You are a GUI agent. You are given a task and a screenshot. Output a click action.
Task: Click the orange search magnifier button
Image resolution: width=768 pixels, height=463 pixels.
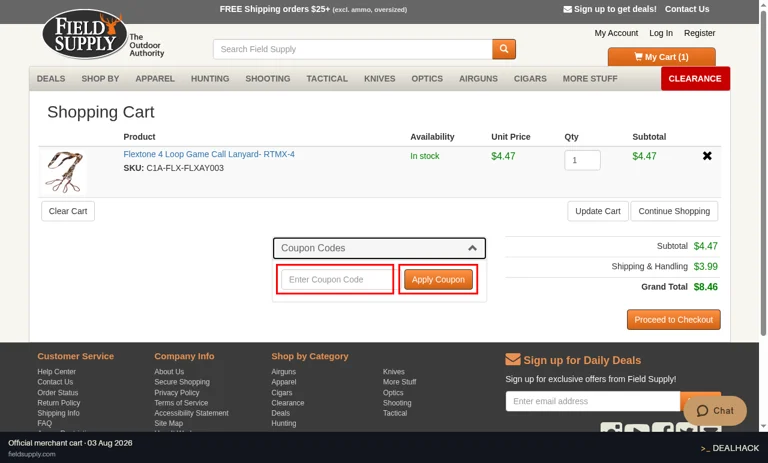(504, 49)
